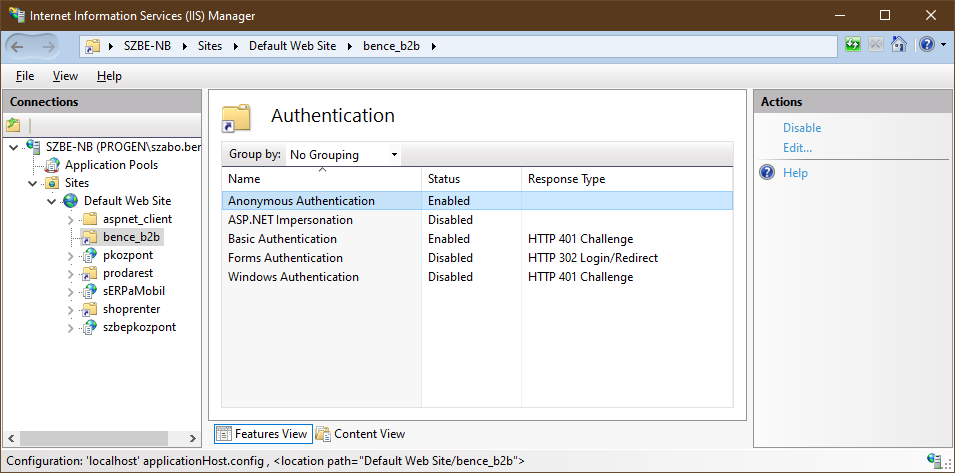This screenshot has height=473, width=955.
Task: Click the home icon in toolbar
Action: pyautogui.click(x=898, y=45)
